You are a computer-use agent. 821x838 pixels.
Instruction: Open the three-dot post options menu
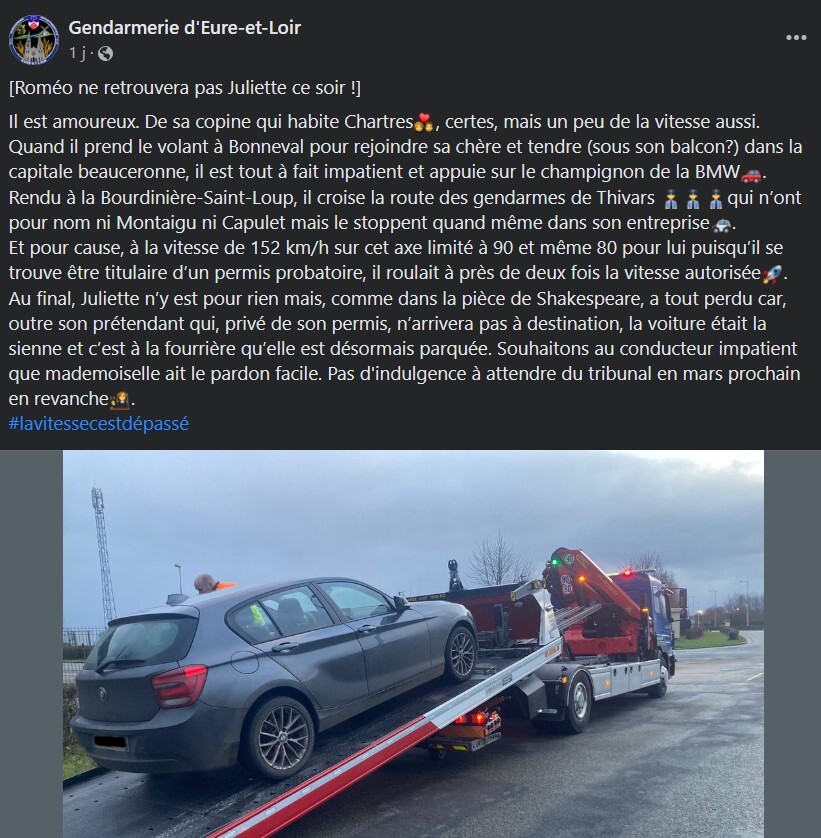(796, 37)
